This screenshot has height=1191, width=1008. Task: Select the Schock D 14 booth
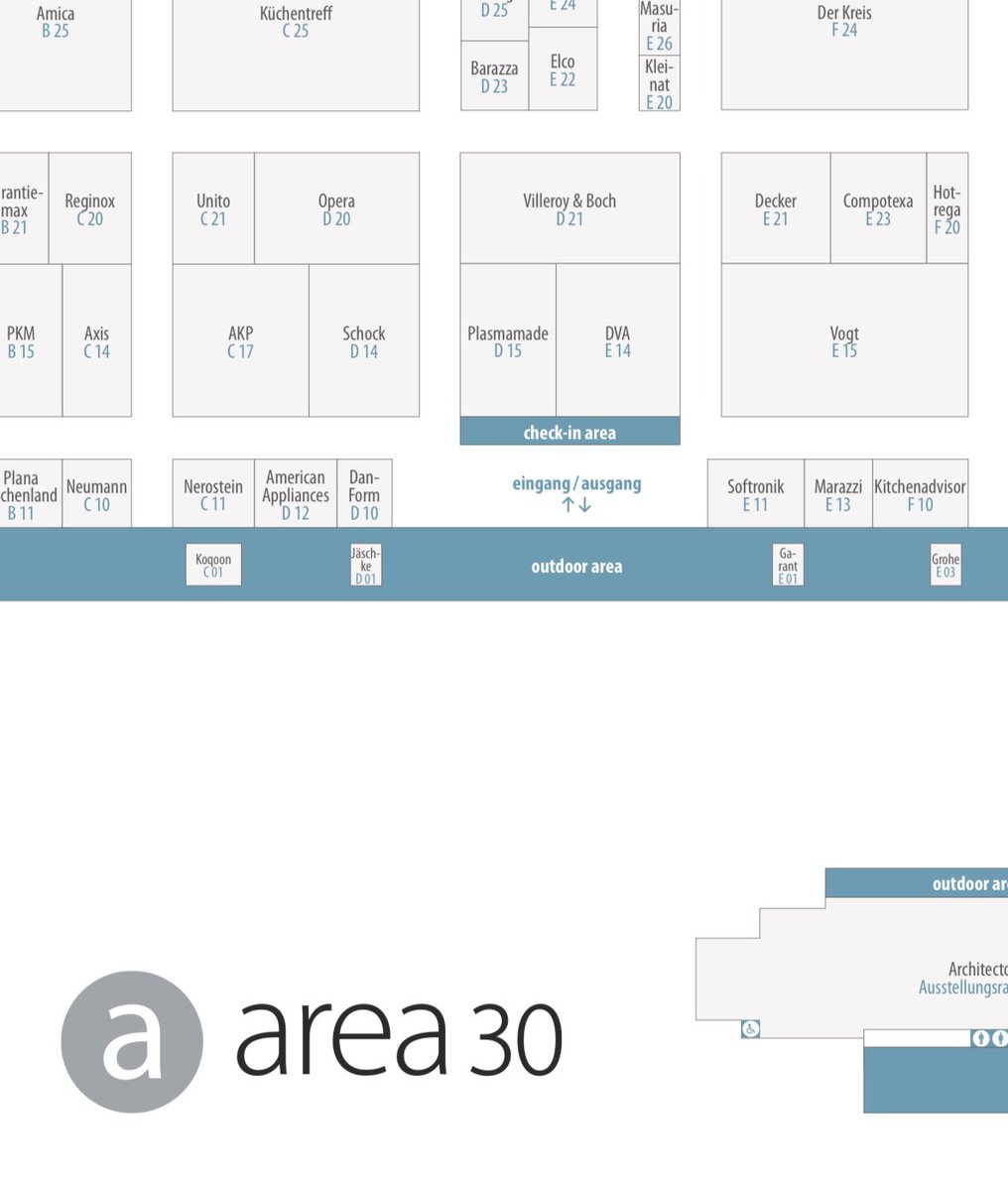[364, 340]
